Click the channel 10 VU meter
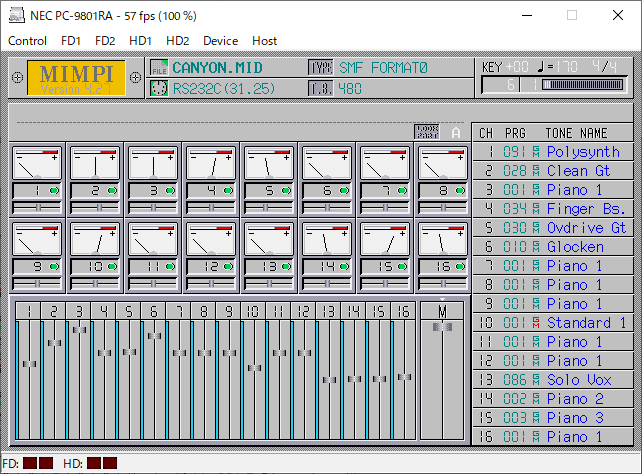Screen dimensions: 642x474 [x=95, y=240]
